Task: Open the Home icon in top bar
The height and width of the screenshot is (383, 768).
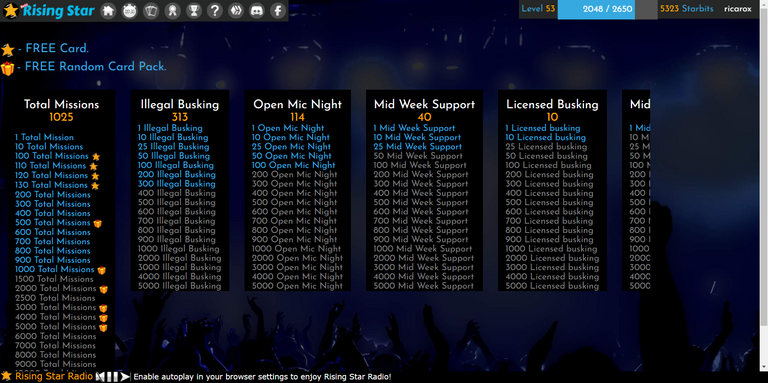Action: (x=108, y=10)
